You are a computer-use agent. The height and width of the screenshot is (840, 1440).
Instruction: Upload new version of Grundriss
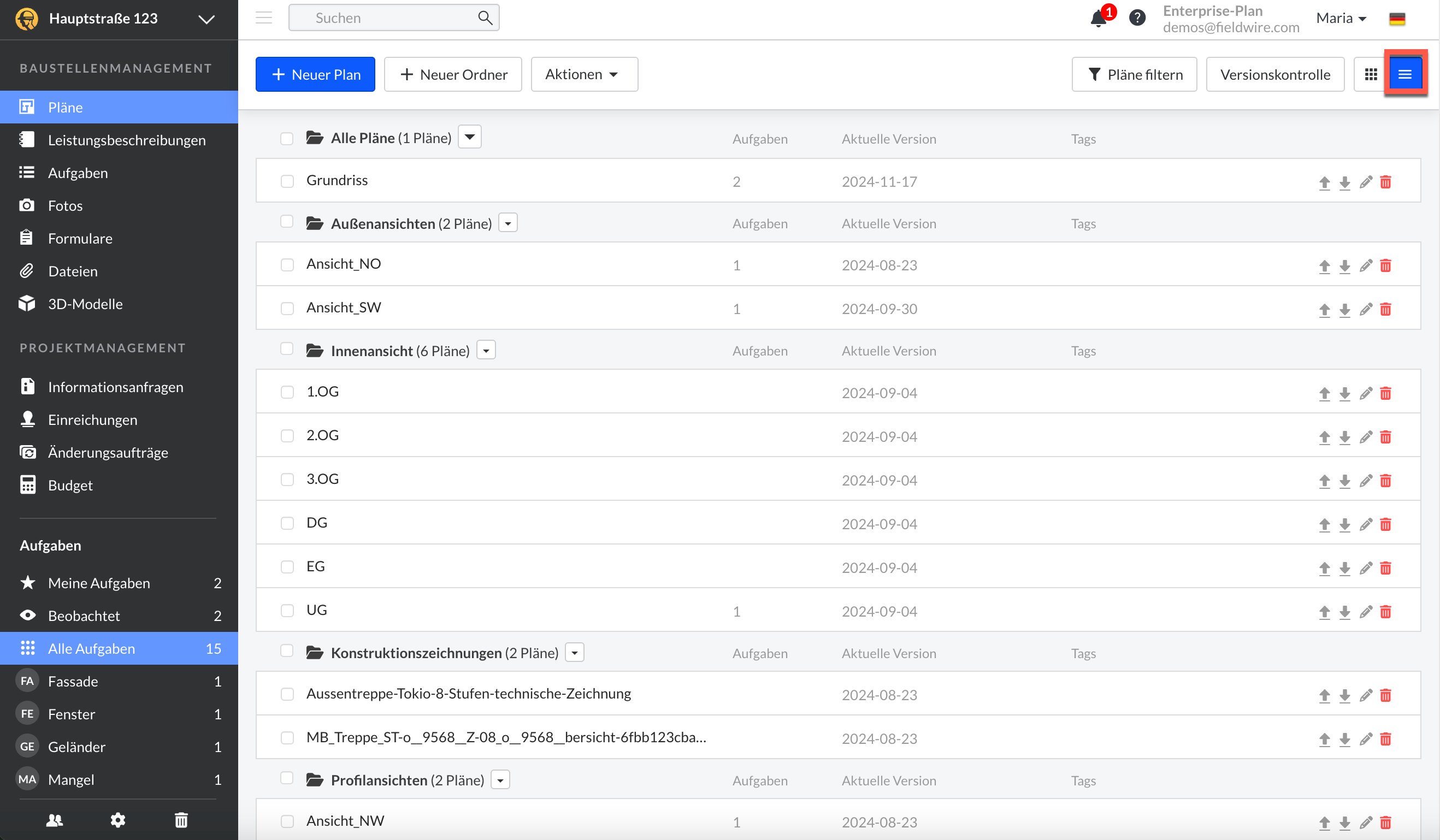(x=1324, y=182)
